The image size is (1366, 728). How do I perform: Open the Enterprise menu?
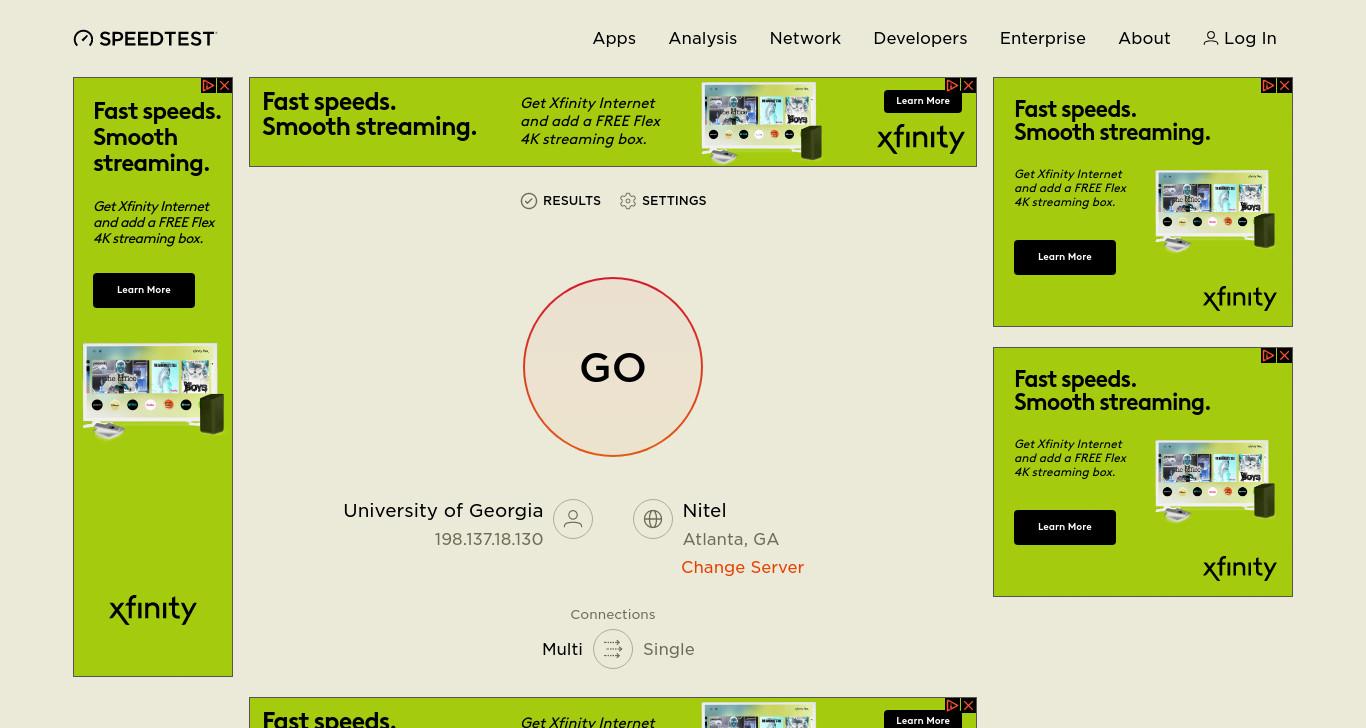click(1042, 38)
